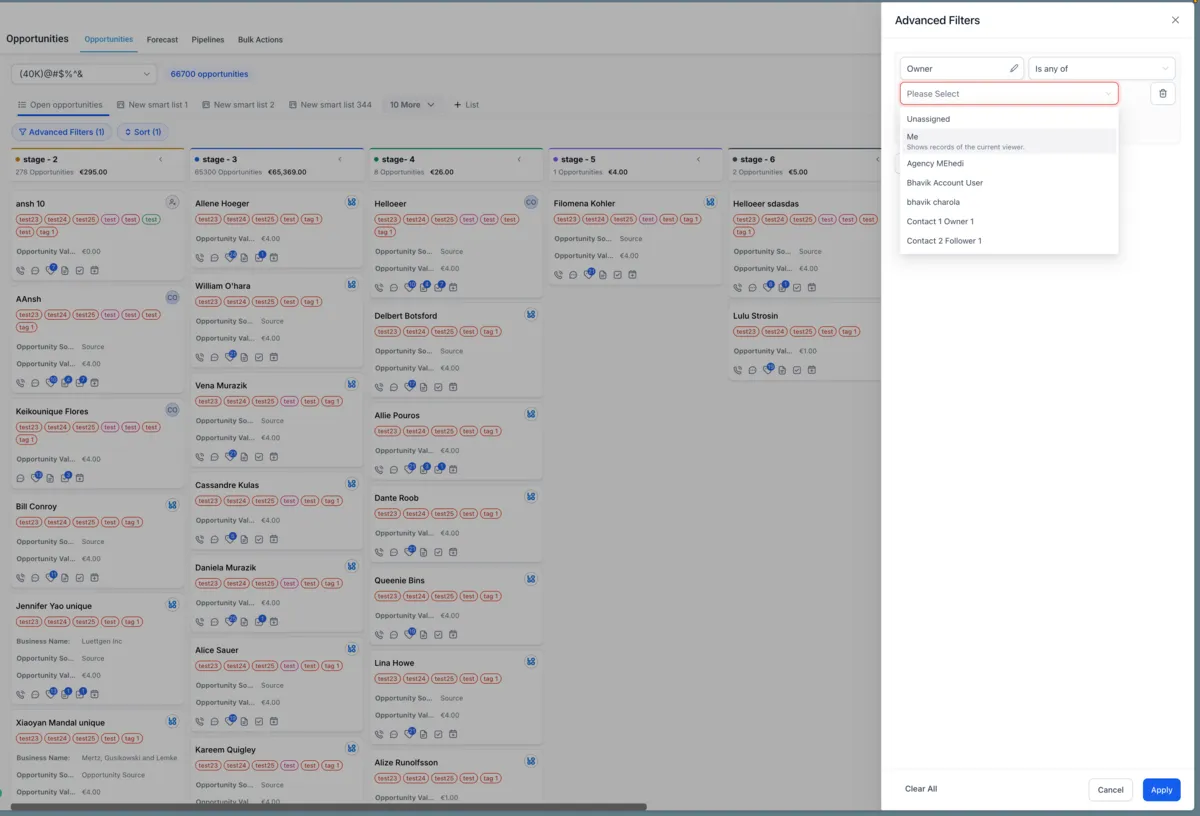Click chat icon on Dante Roob card
Screen dimensions: 1200x816
394,552
